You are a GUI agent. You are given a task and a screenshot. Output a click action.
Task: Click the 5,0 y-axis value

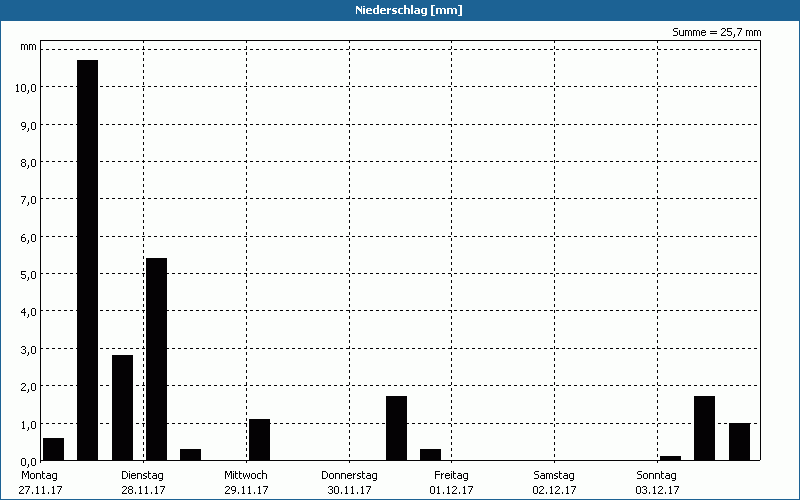pos(28,275)
